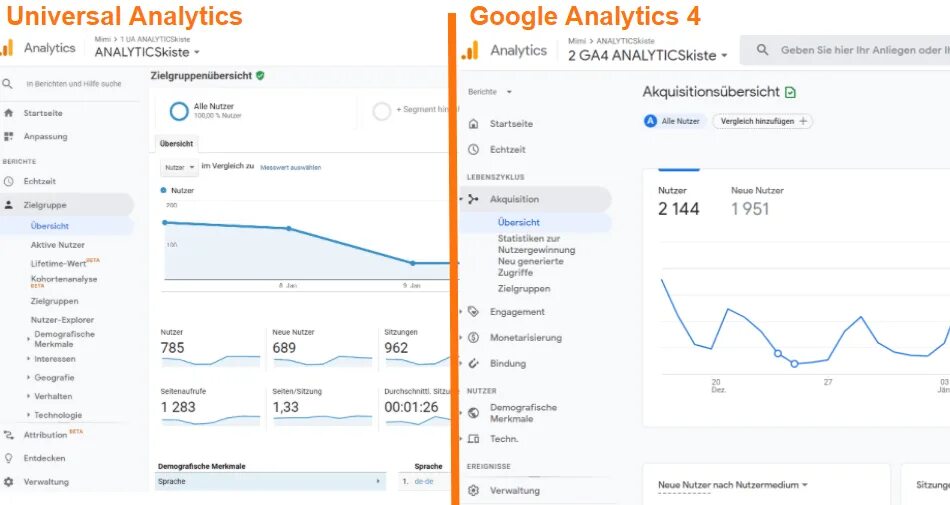The height and width of the screenshot is (505, 950).
Task: Expand the Verhalten tree item
Action: 28,396
